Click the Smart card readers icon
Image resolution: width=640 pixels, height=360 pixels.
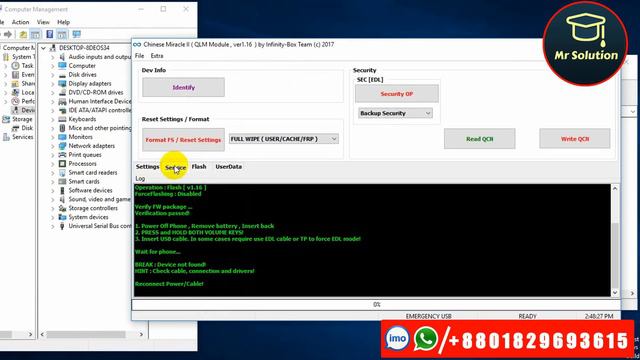(62, 173)
